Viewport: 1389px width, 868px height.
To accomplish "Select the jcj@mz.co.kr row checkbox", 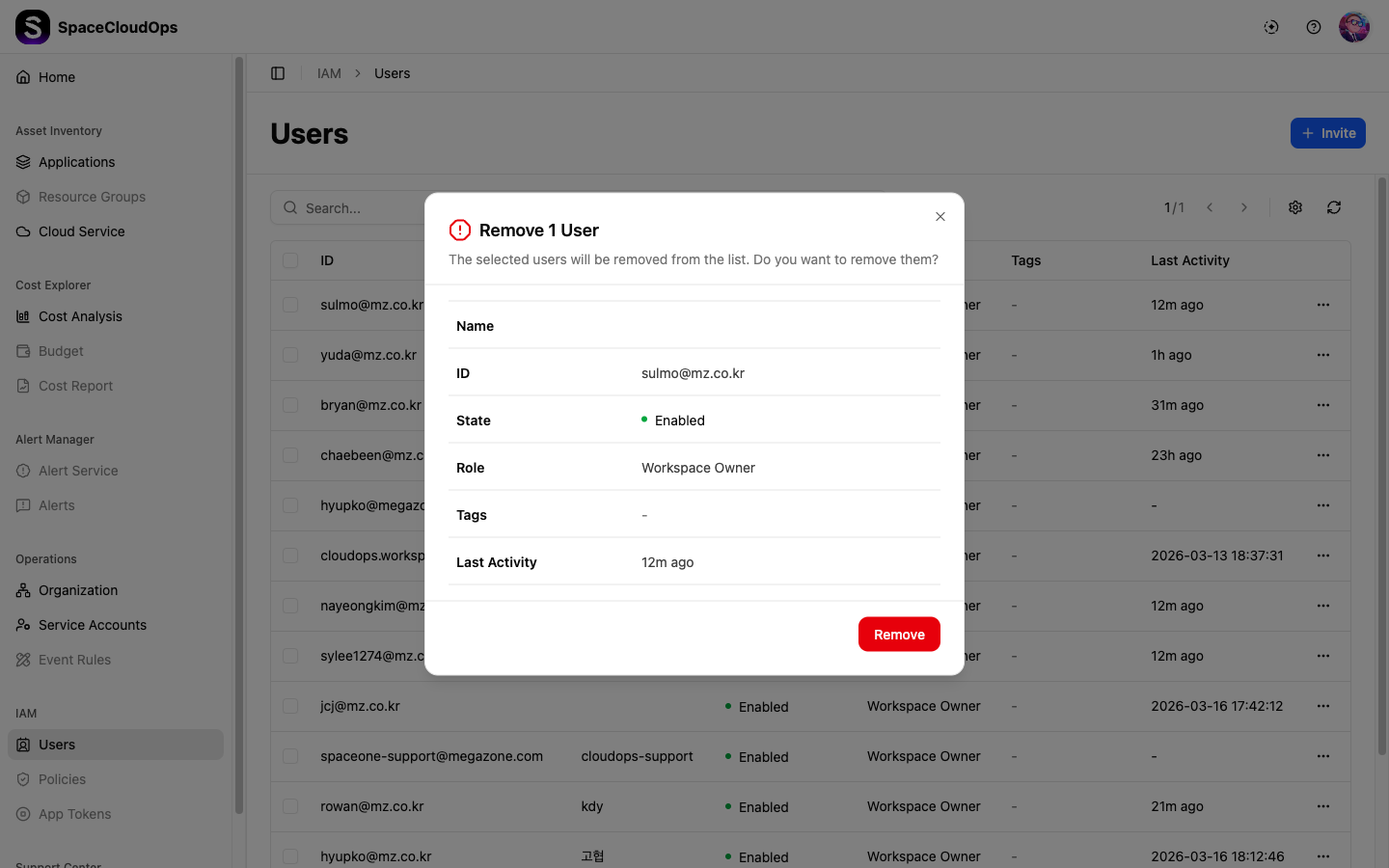I will click(x=290, y=706).
